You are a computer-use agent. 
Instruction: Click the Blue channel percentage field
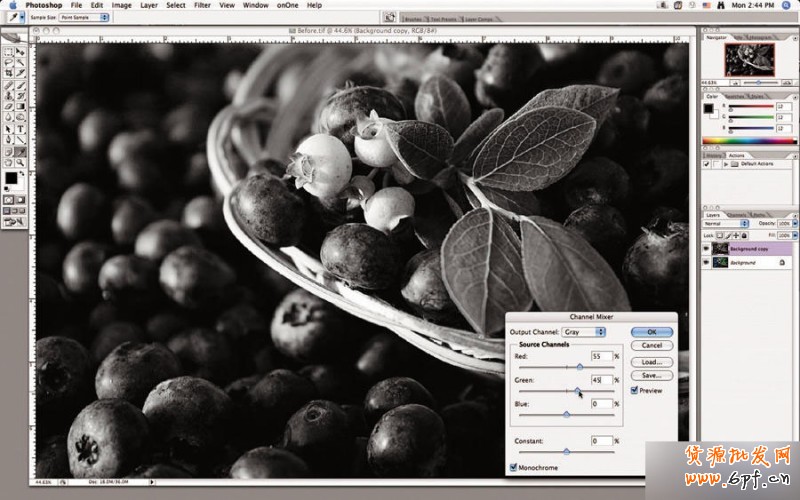coord(601,404)
